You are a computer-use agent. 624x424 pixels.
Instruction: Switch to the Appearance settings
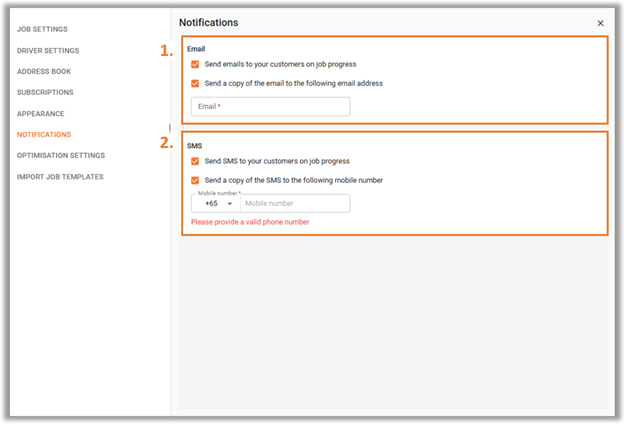click(40, 114)
